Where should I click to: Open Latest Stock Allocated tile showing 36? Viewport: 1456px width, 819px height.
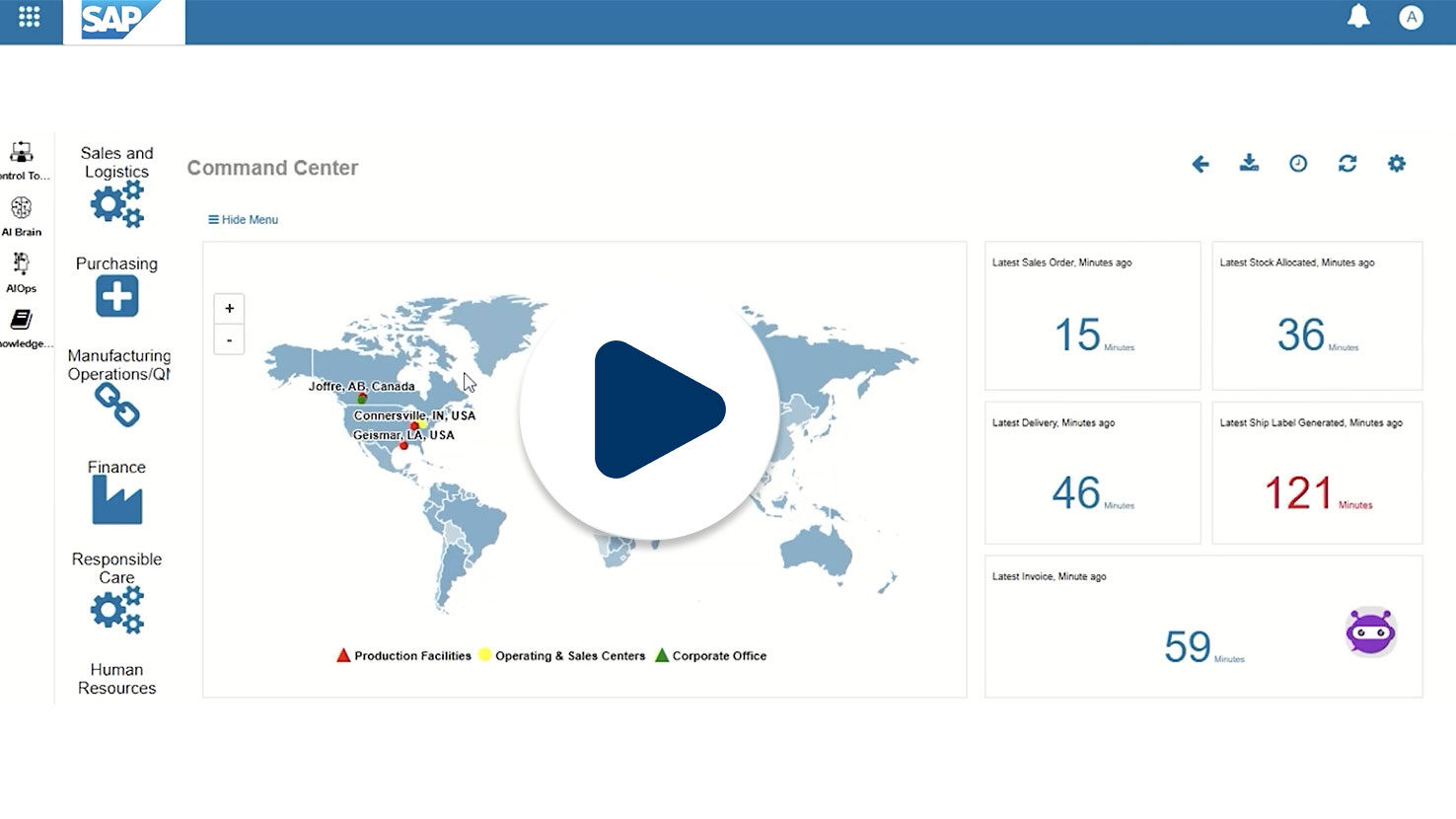[1317, 316]
